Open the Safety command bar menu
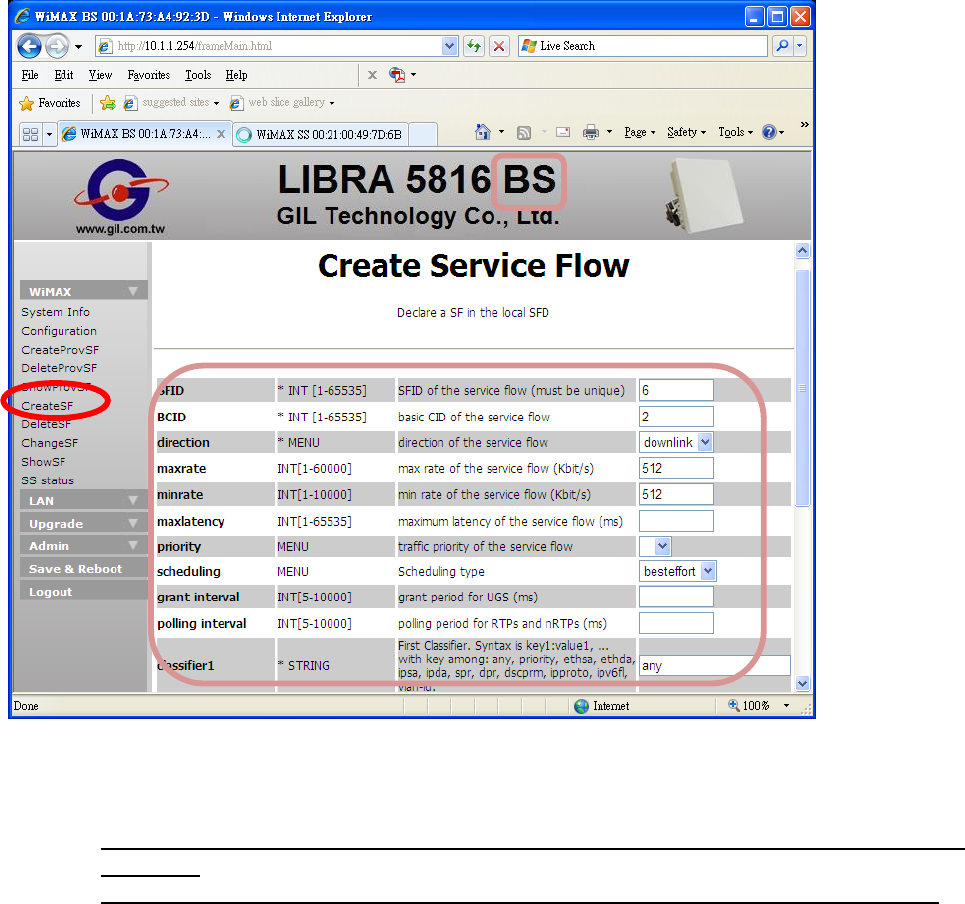Screen dimensions: 965x904 pyautogui.click(x=686, y=132)
